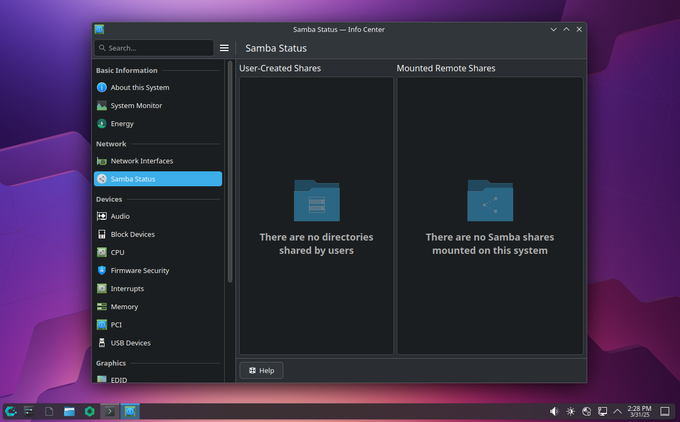Open the volume control in system tray
This screenshot has width=680, height=422.
tap(554, 411)
